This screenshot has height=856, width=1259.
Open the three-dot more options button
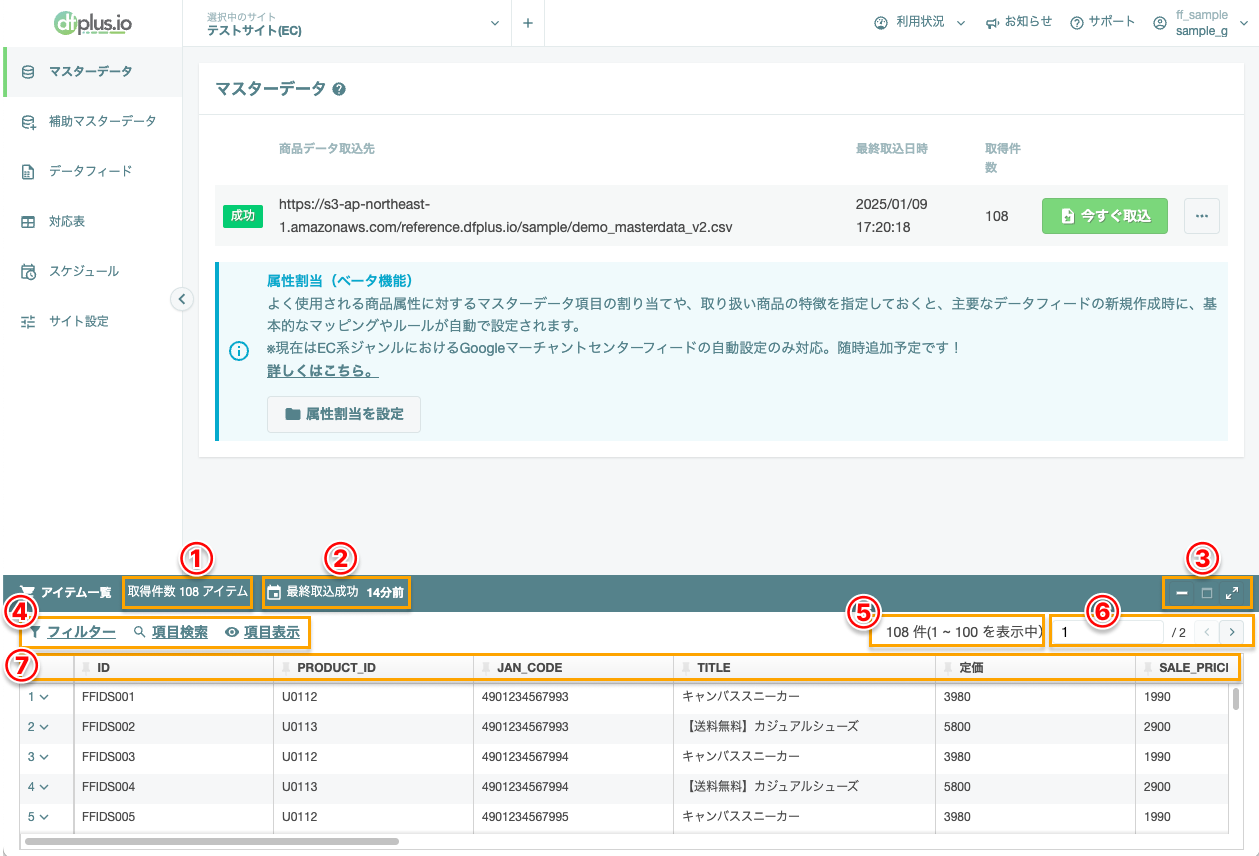1201,215
